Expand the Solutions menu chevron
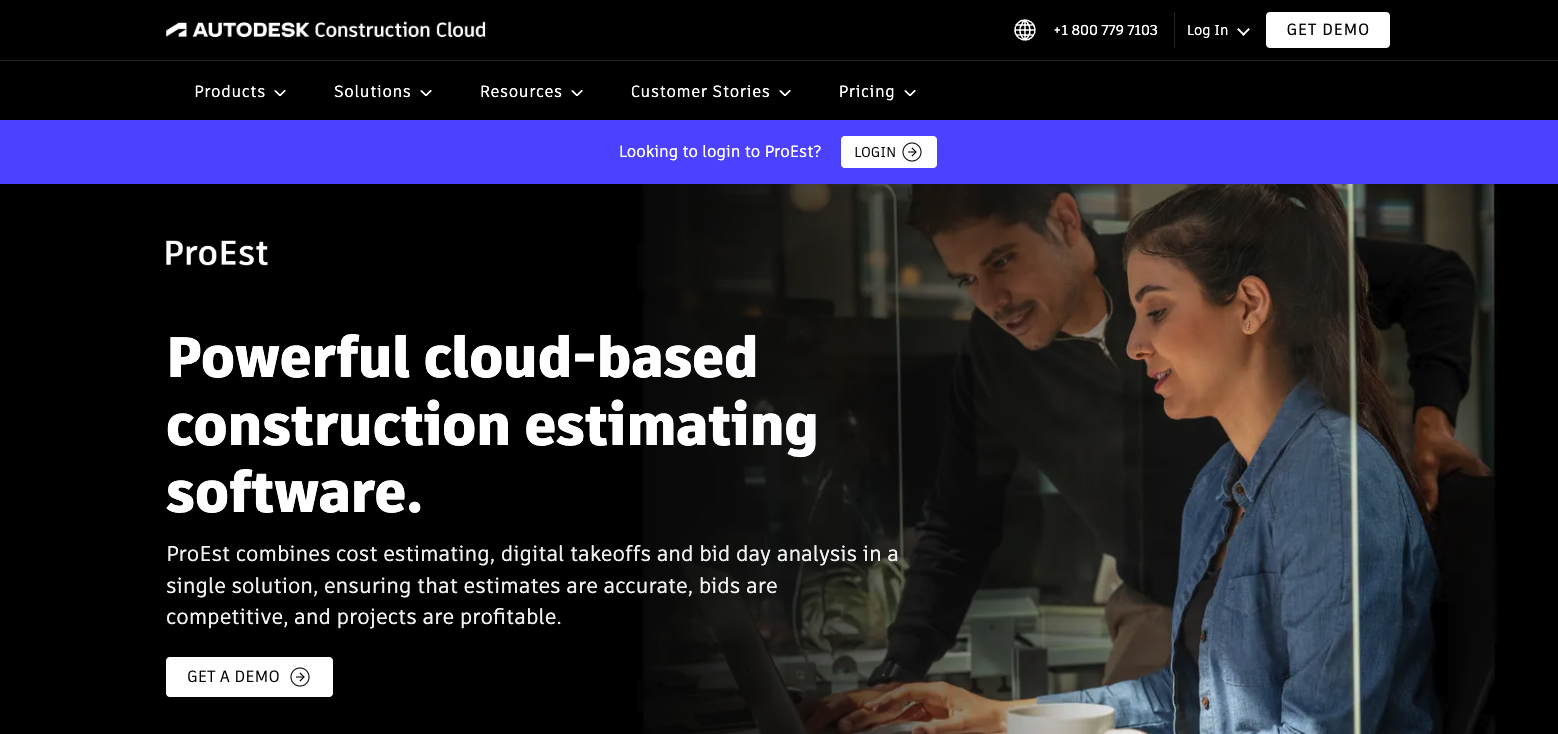This screenshot has height=734, width=1558. 426,92
